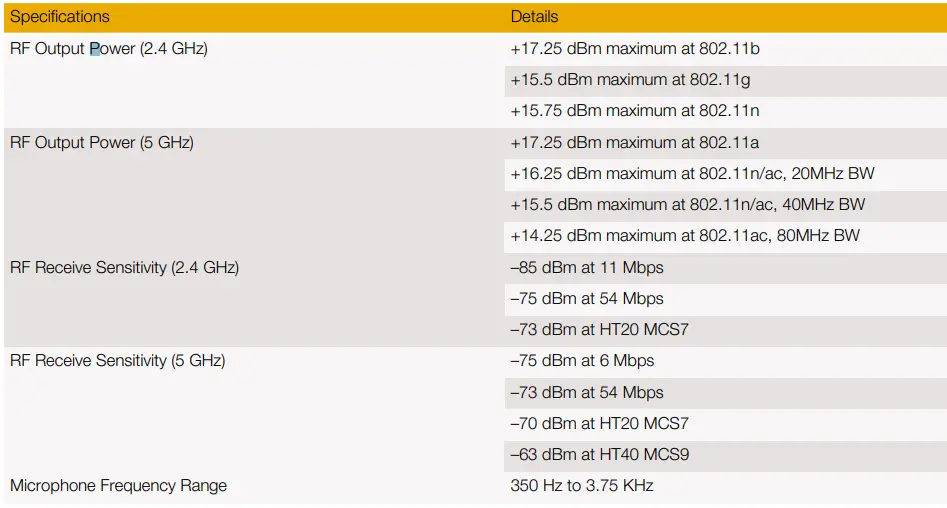Select the +16.25 dBm 20MHz BW cell

pos(692,173)
